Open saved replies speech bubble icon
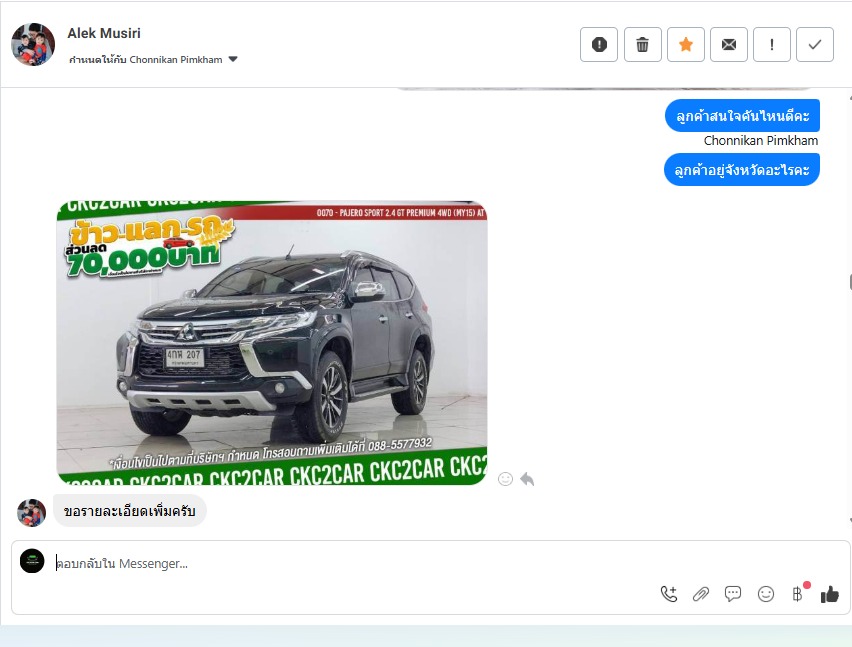Screen dimensions: 852x647 [x=733, y=594]
